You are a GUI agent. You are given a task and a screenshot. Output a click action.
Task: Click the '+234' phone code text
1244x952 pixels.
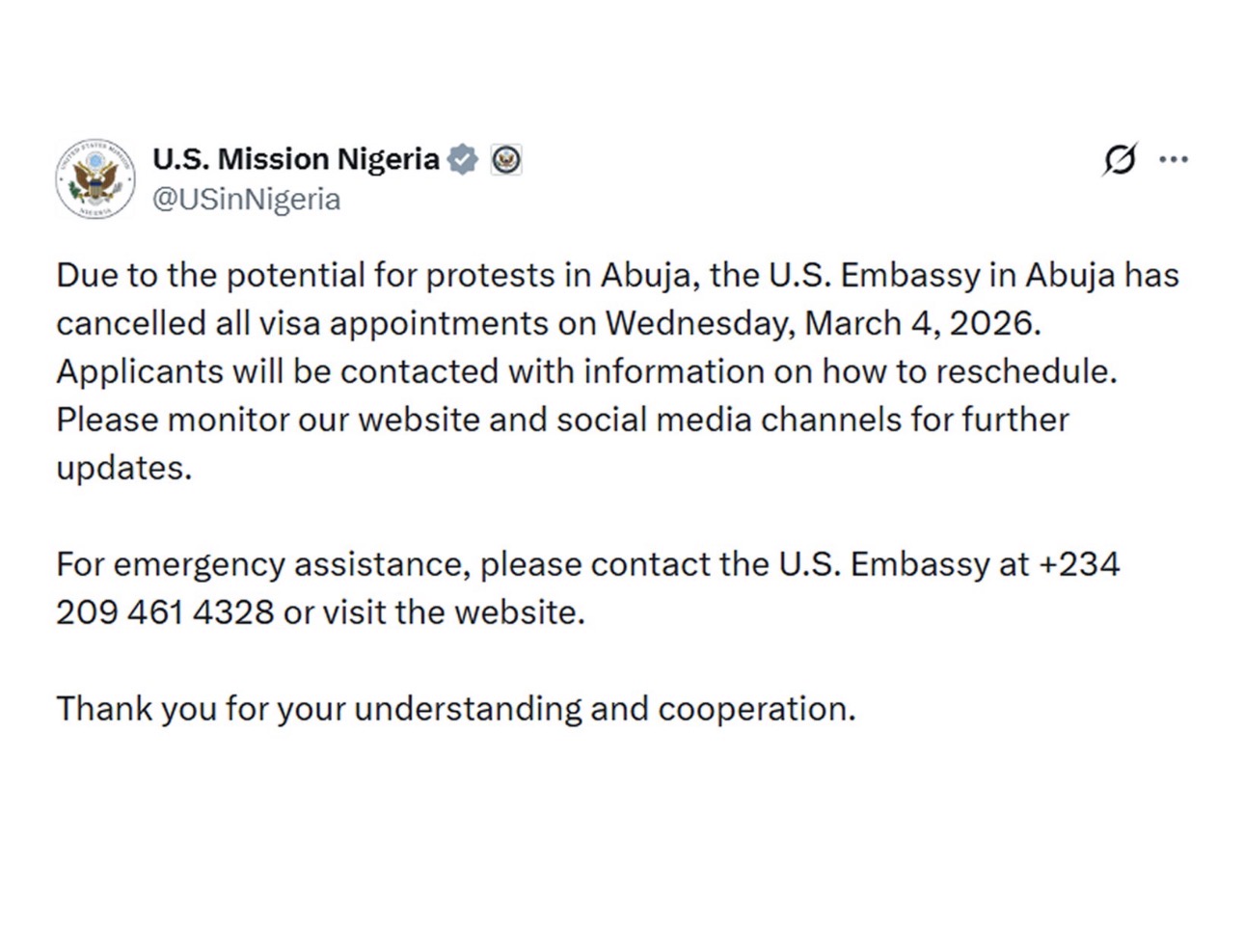[1078, 563]
